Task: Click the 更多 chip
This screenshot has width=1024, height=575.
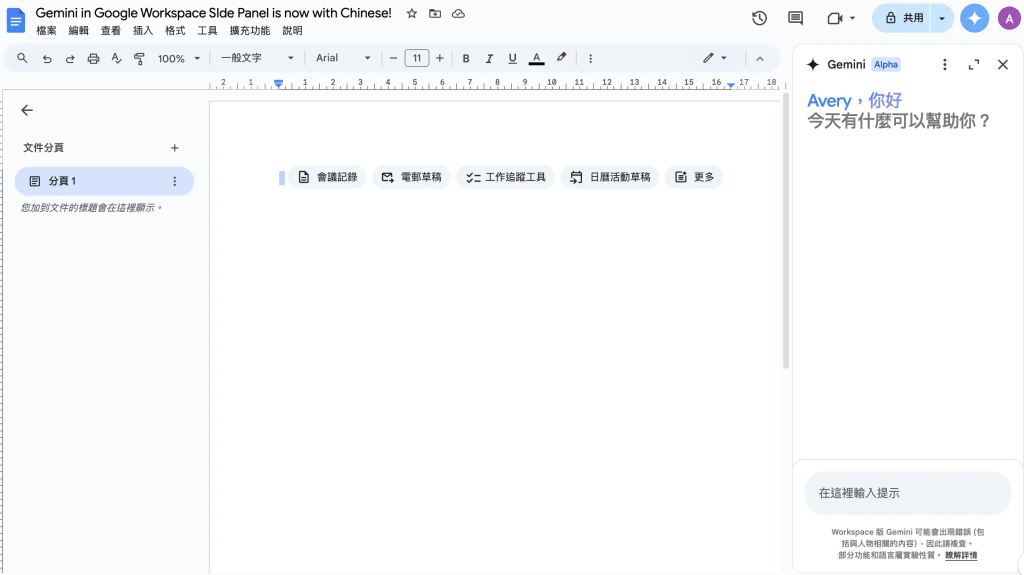Action: (x=694, y=177)
